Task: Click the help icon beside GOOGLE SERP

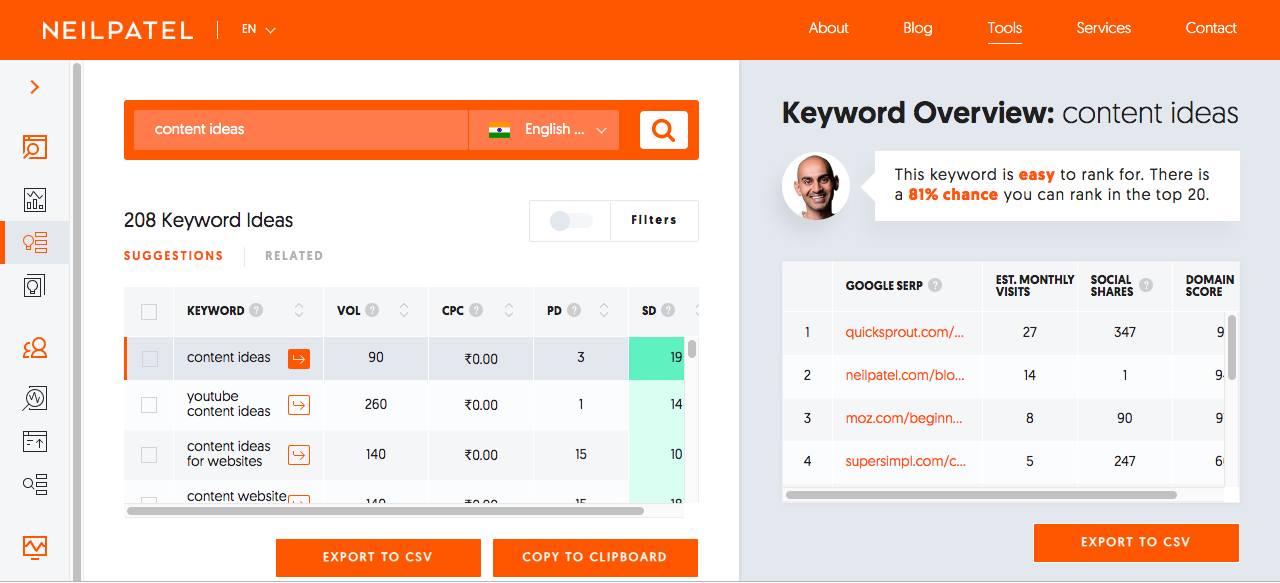Action: click(x=935, y=285)
